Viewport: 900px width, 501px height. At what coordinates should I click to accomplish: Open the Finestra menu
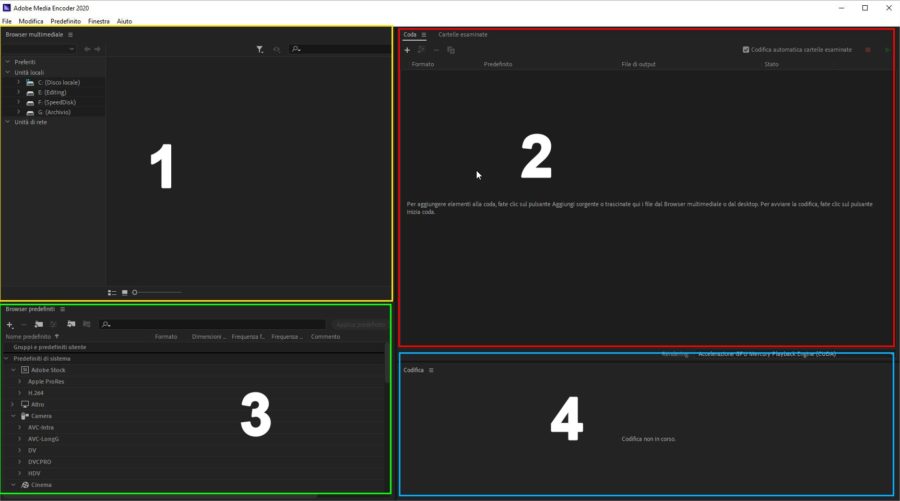point(99,21)
